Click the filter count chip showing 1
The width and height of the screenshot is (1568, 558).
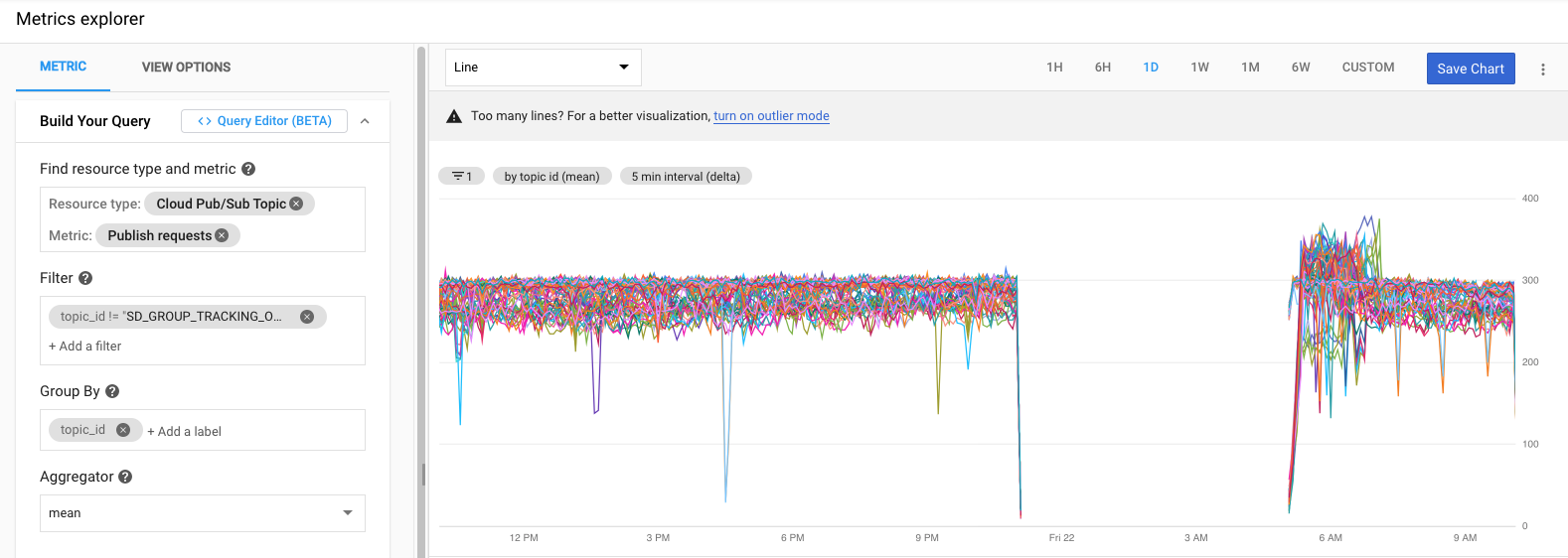pos(462,176)
